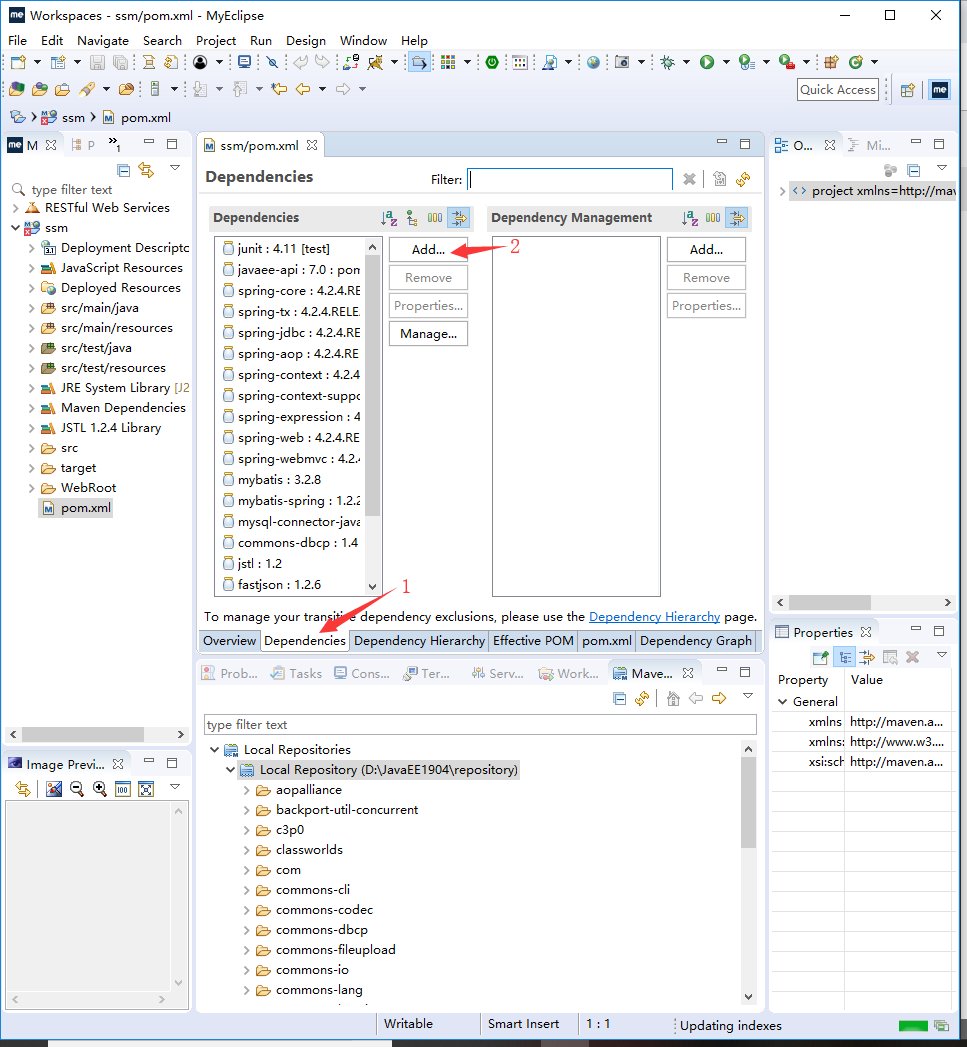
Task: Open the Window menu
Action: tap(363, 41)
